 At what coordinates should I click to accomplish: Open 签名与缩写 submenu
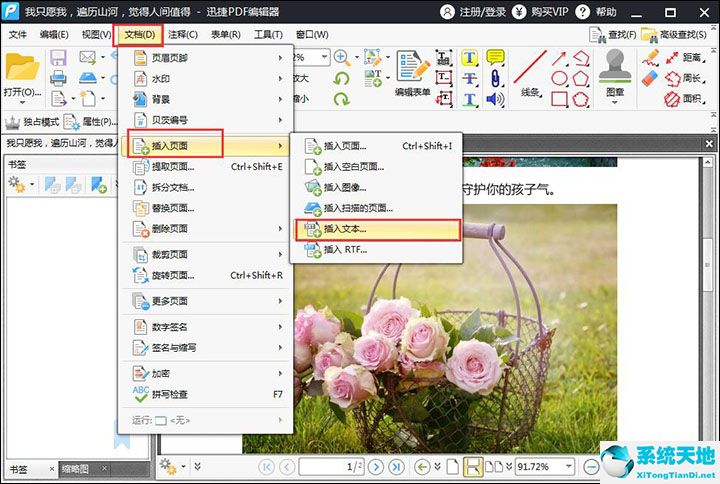click(x=206, y=348)
